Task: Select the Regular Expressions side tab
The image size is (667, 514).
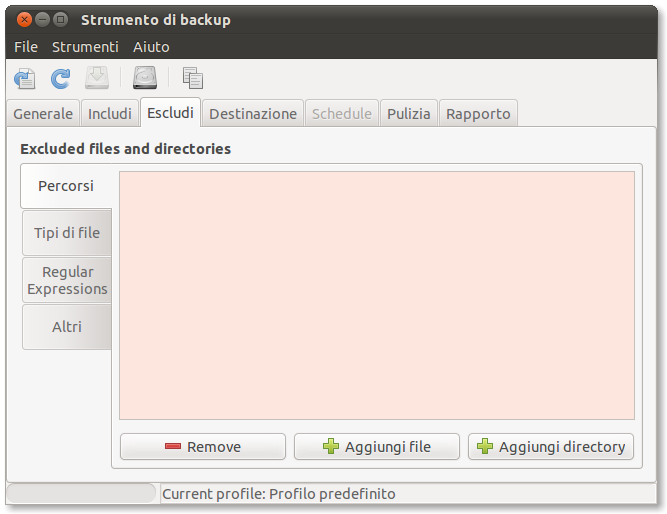Action: point(67,280)
